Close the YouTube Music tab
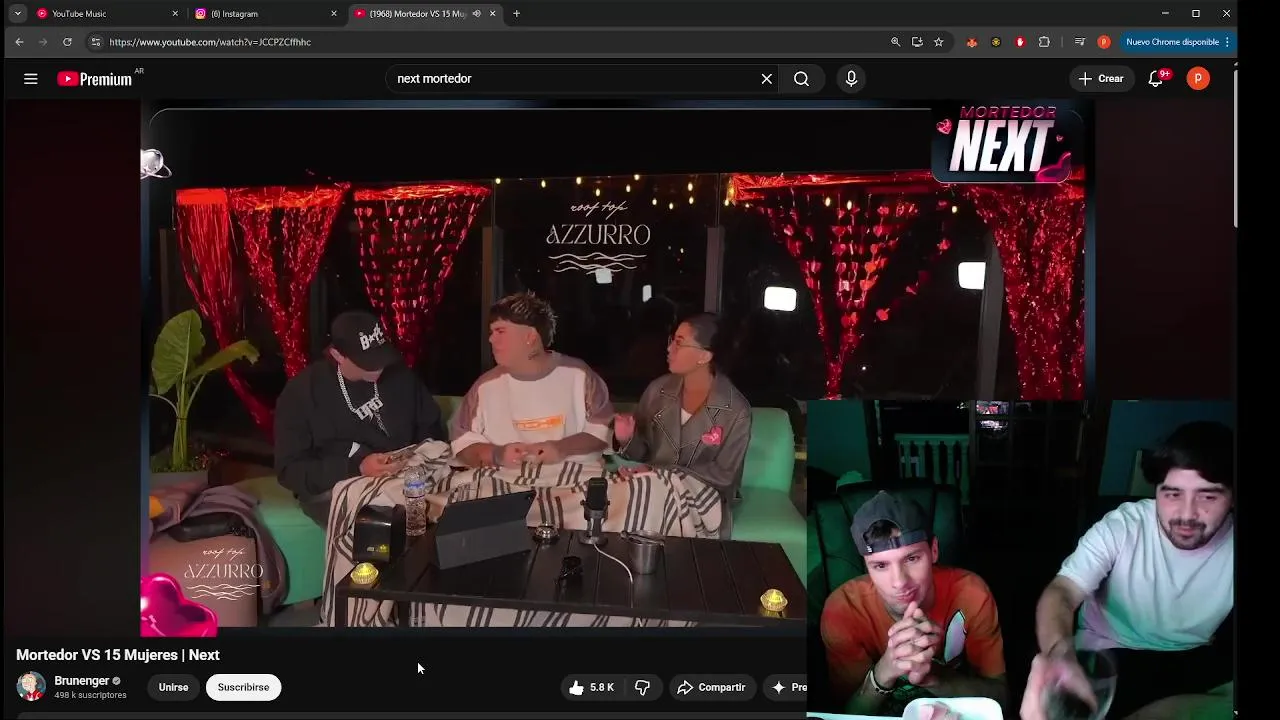The width and height of the screenshot is (1280, 720). click(x=175, y=13)
